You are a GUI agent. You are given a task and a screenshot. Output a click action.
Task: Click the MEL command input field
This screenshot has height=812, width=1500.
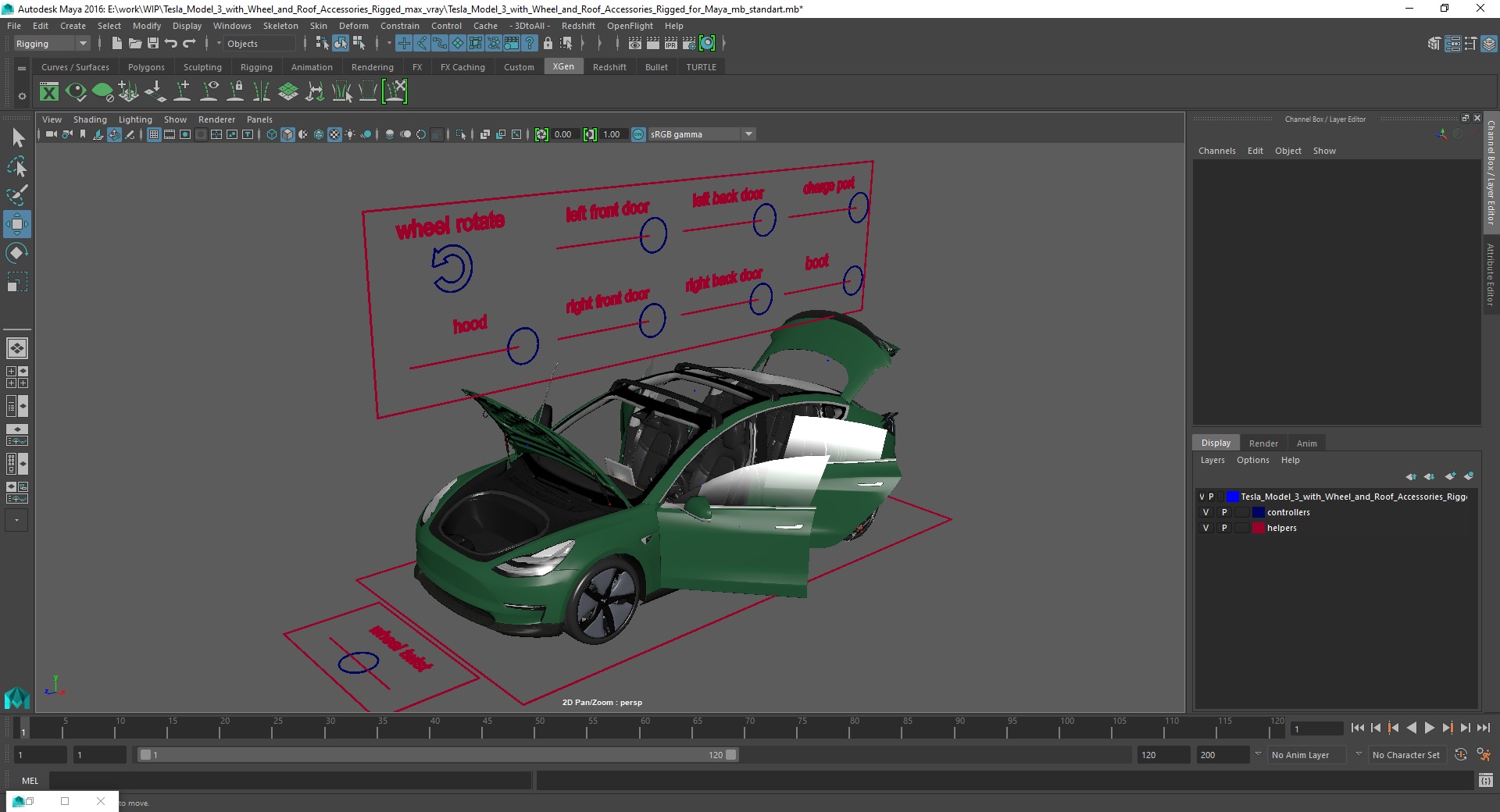click(x=290, y=780)
